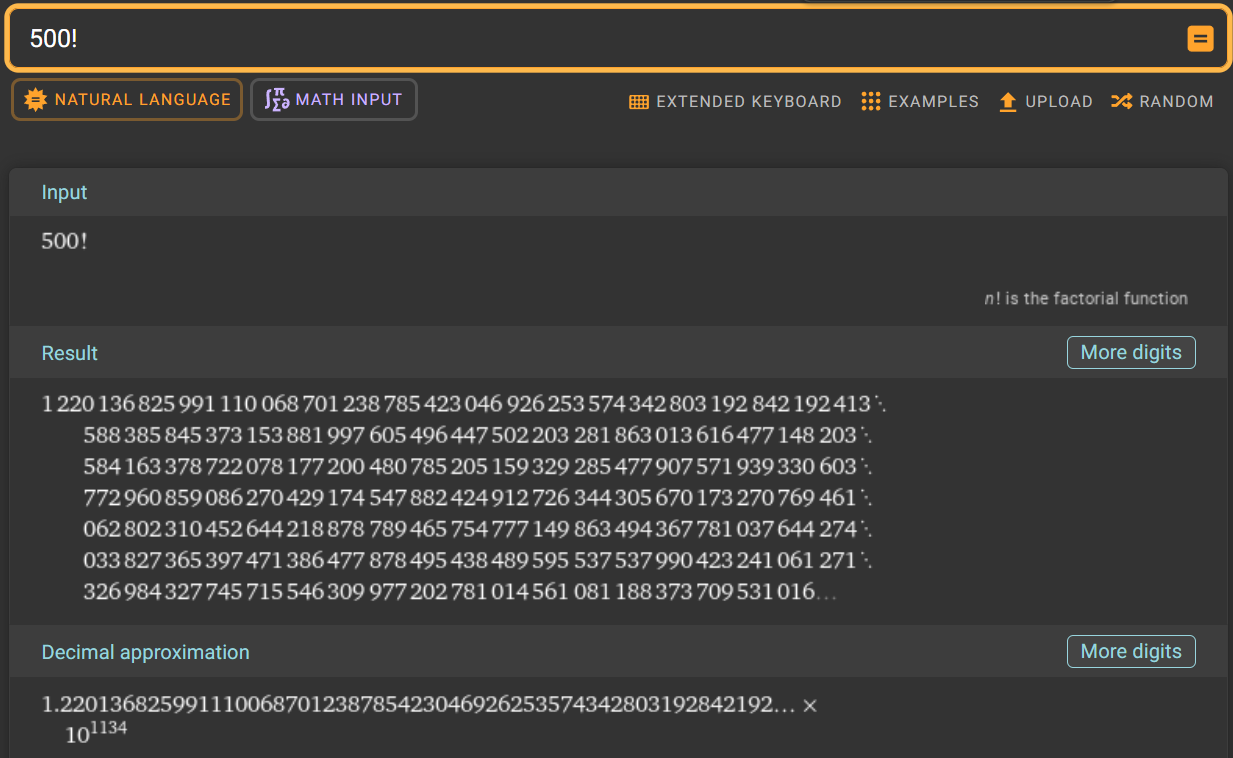
Task: Click the Examples dots icon
Action: coord(870,102)
